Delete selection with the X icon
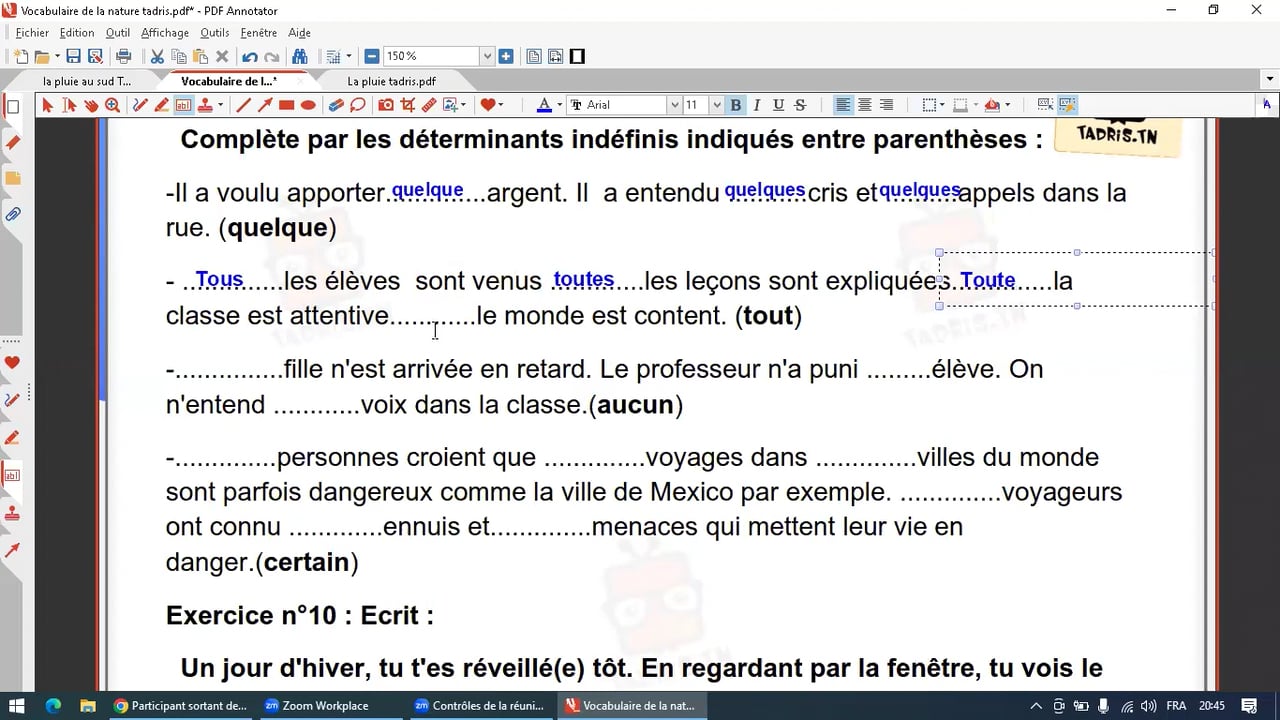The height and width of the screenshot is (720, 1280). [x=222, y=56]
